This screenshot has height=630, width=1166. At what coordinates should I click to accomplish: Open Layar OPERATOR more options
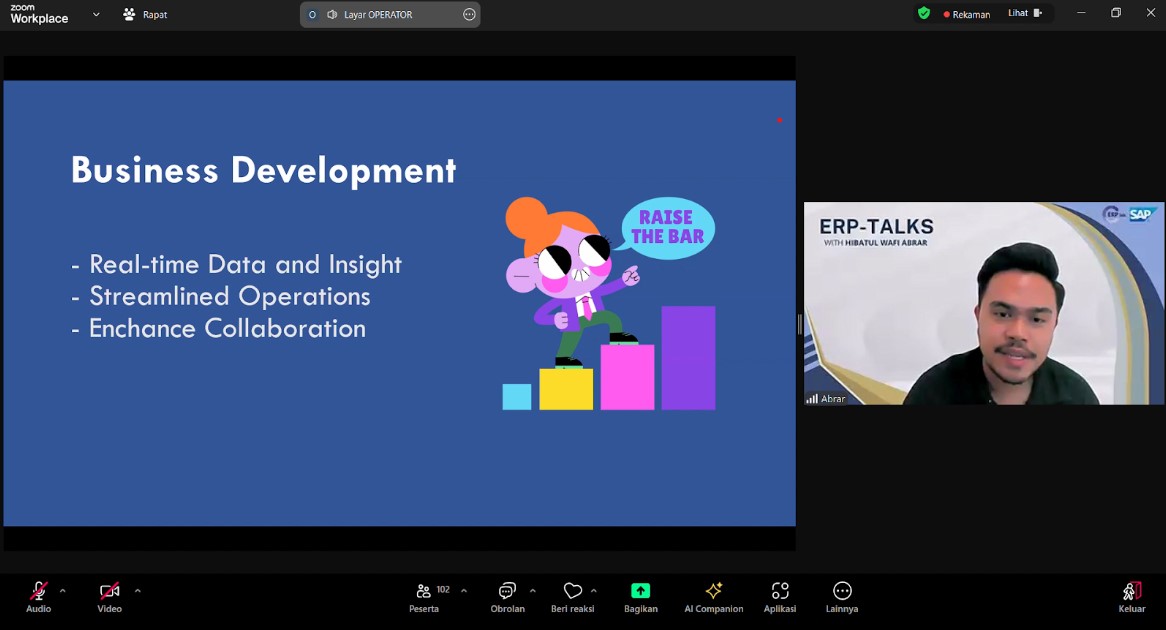469,15
